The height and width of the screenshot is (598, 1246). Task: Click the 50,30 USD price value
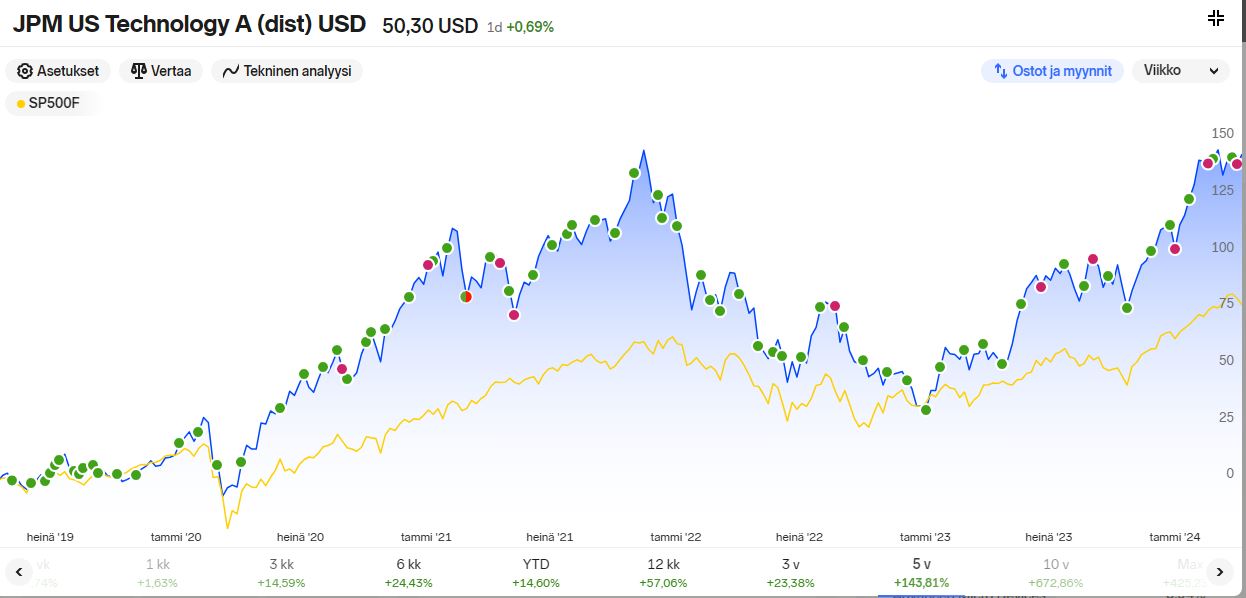[x=430, y=26]
